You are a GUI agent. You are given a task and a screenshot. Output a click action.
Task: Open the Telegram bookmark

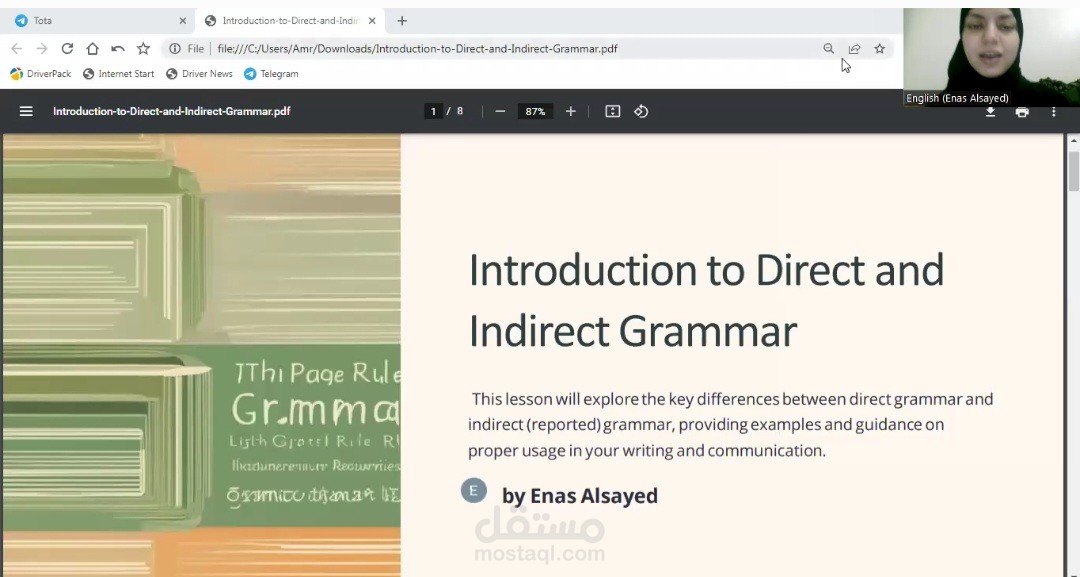[x=271, y=74]
